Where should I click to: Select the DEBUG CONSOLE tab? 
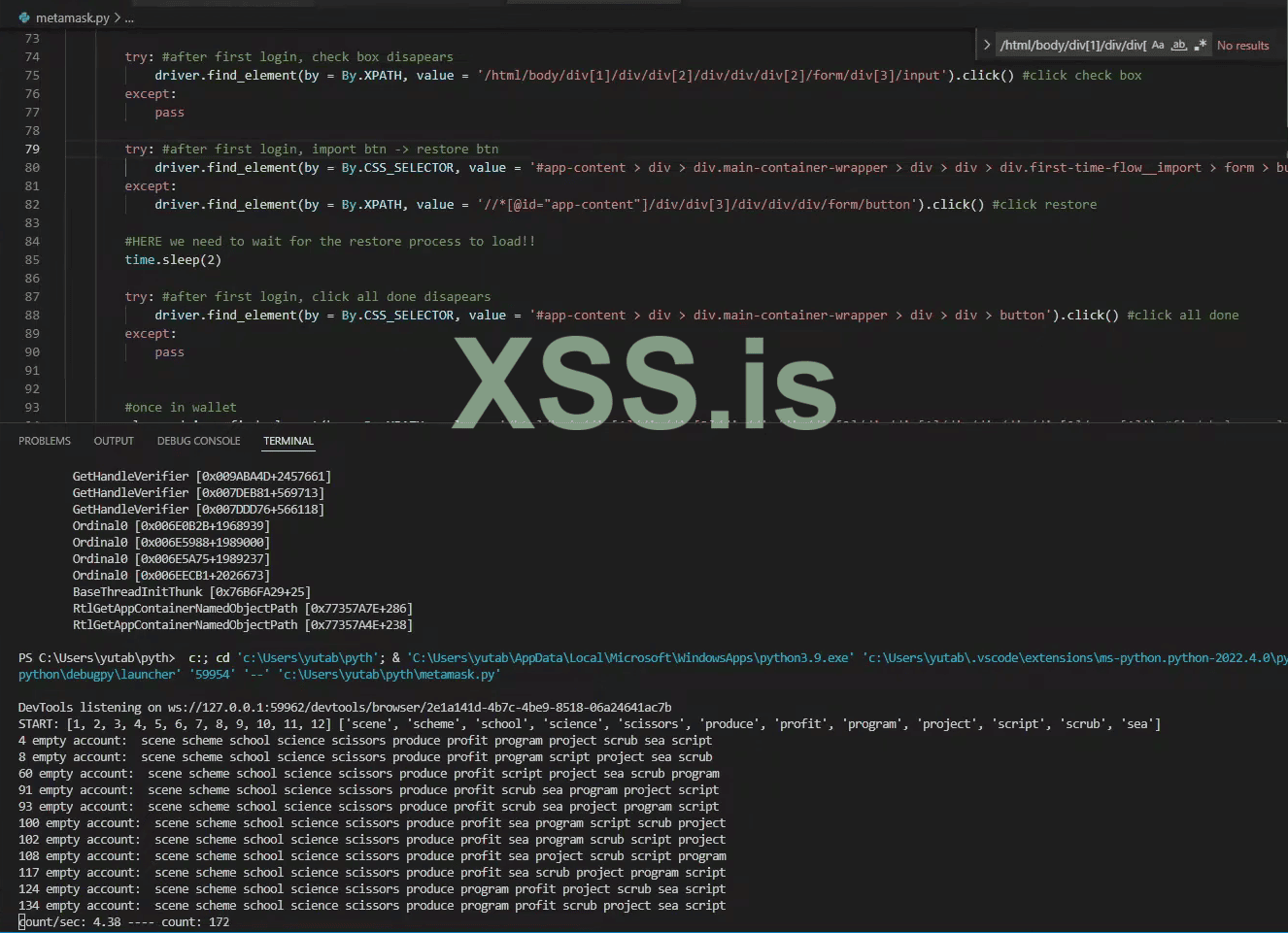point(198,440)
